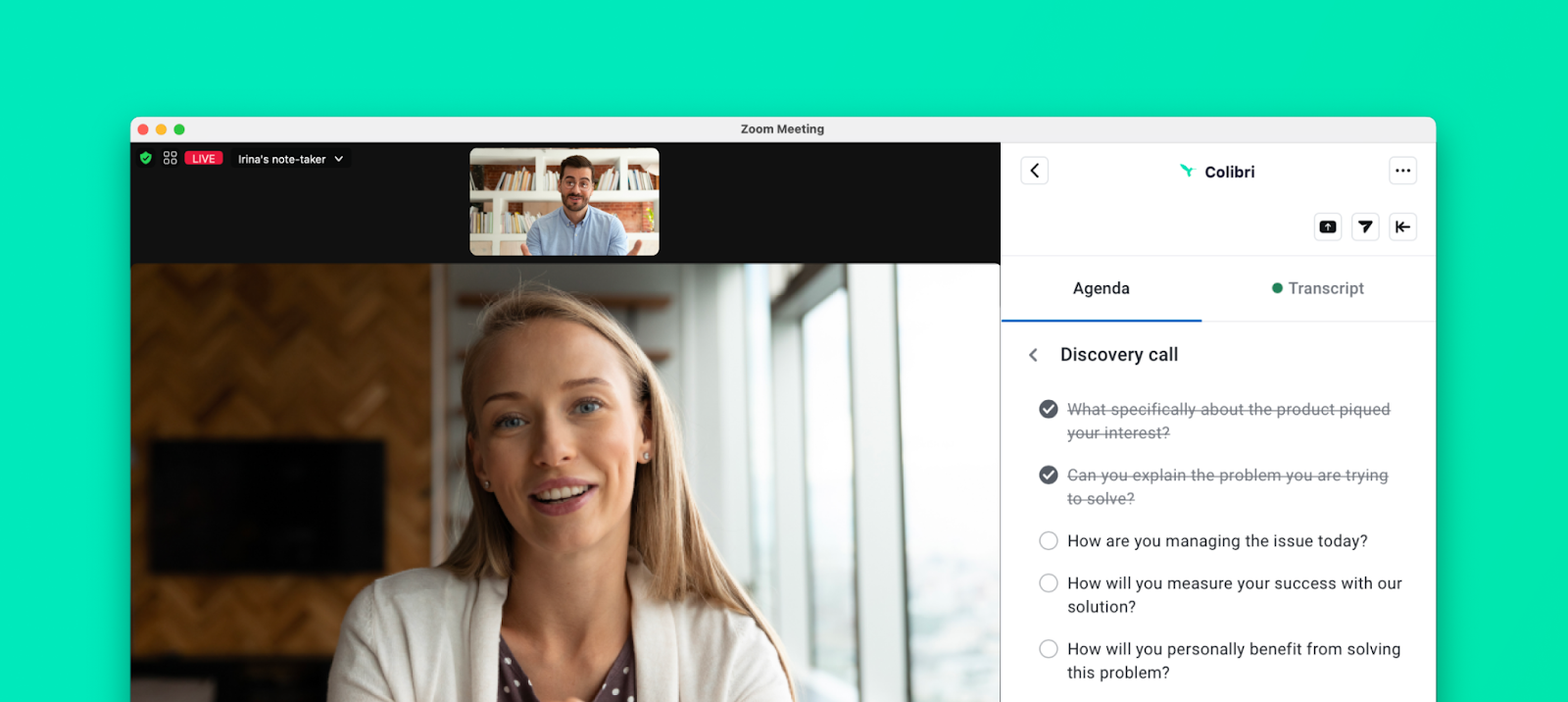
Task: Collapse the Colibri side panel
Action: (1403, 226)
